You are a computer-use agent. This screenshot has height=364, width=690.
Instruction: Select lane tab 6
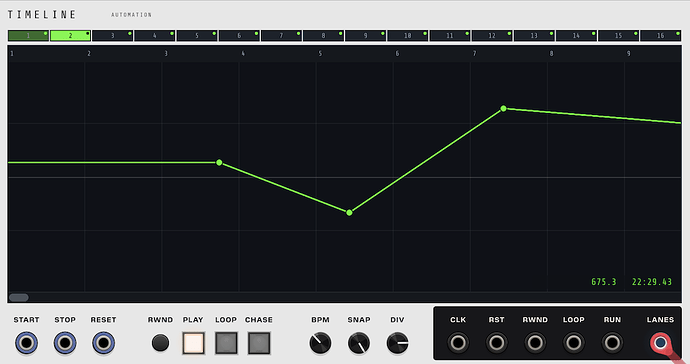pyautogui.click(x=239, y=36)
